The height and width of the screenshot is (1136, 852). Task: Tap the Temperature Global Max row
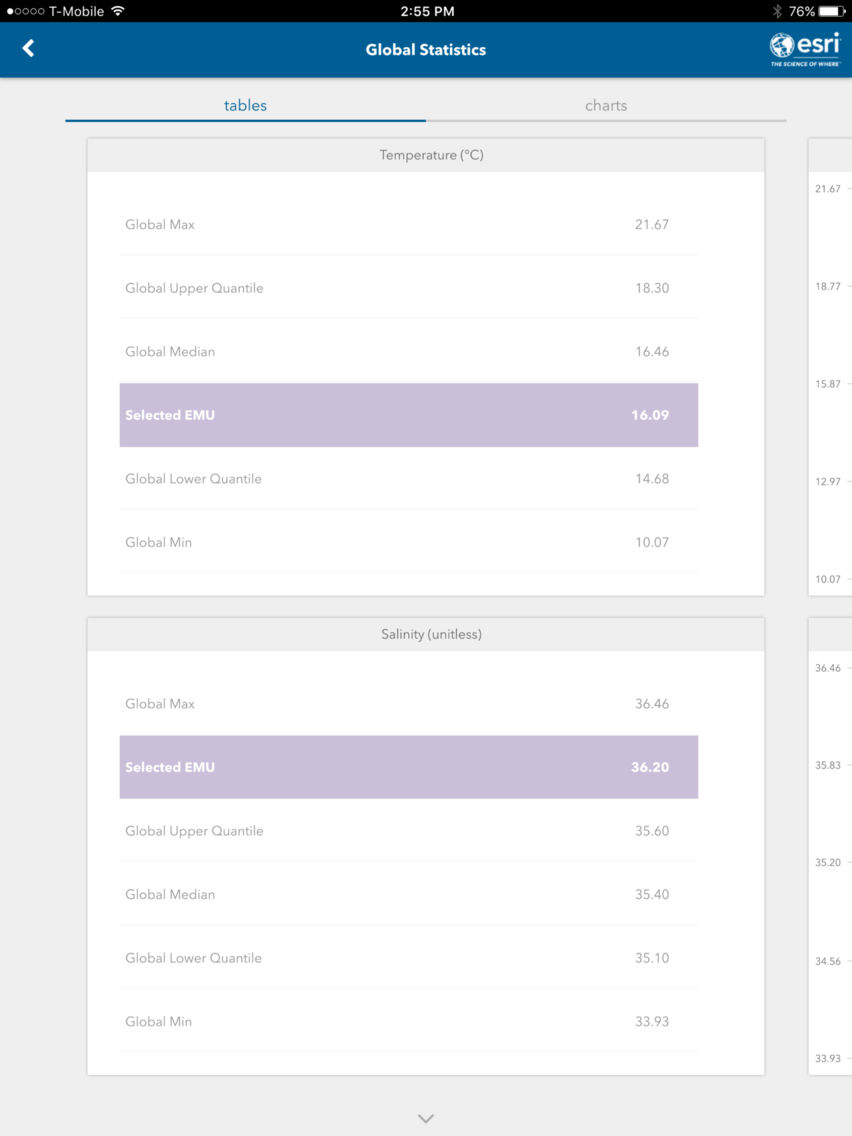[409, 225]
